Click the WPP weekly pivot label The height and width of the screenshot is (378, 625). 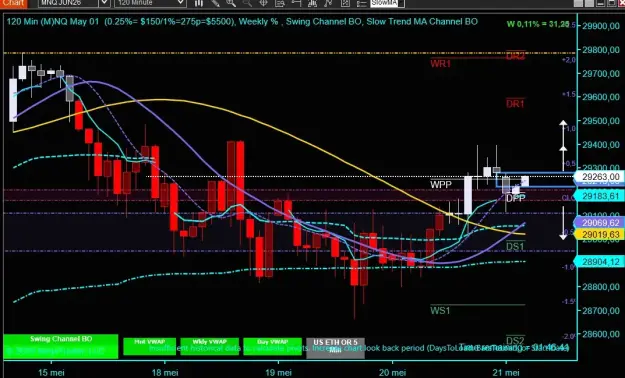(441, 185)
